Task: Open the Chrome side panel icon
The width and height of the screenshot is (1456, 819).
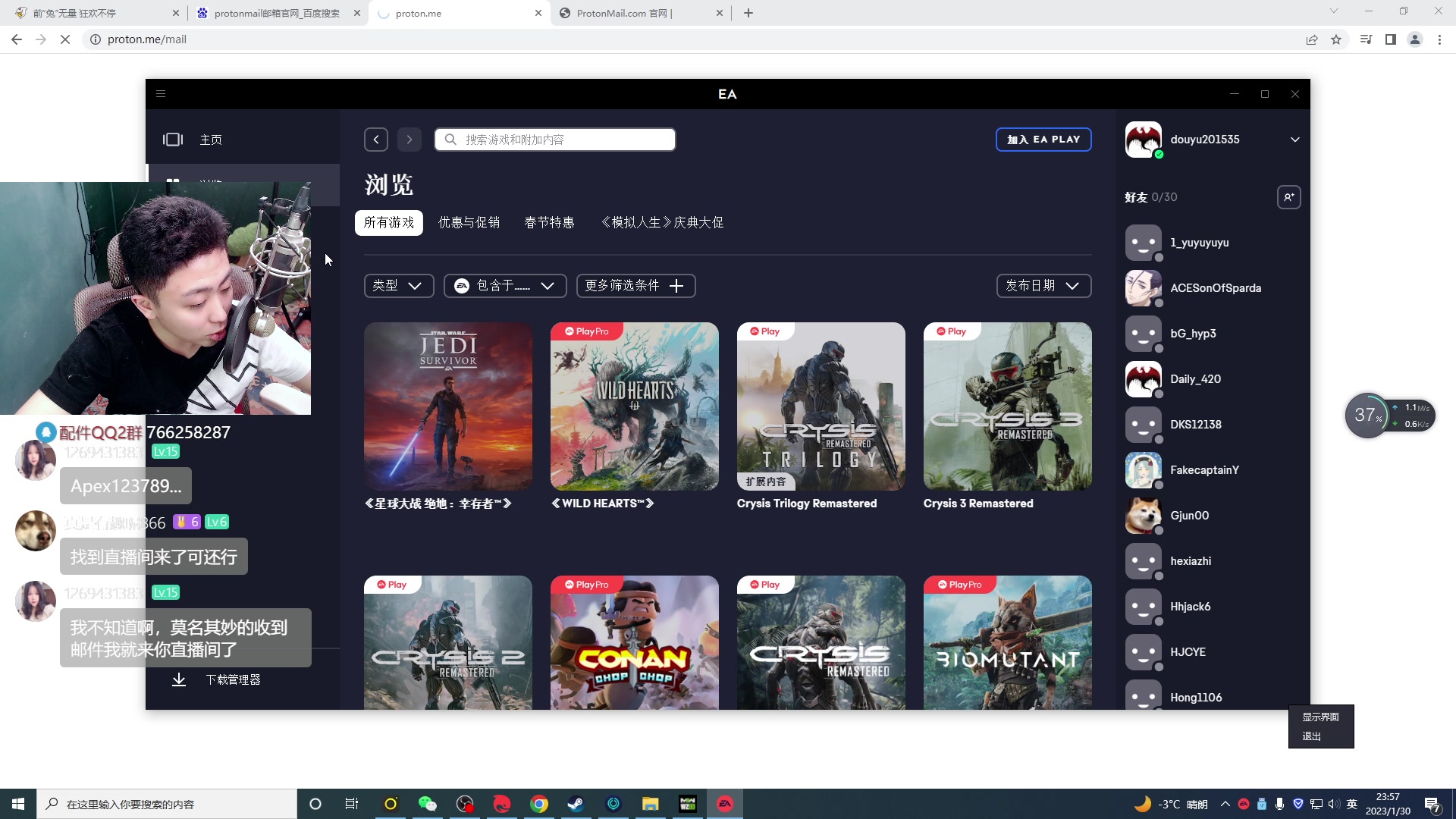Action: (1391, 39)
